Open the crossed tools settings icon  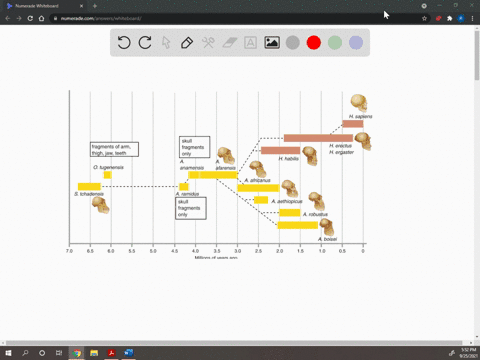click(208, 43)
